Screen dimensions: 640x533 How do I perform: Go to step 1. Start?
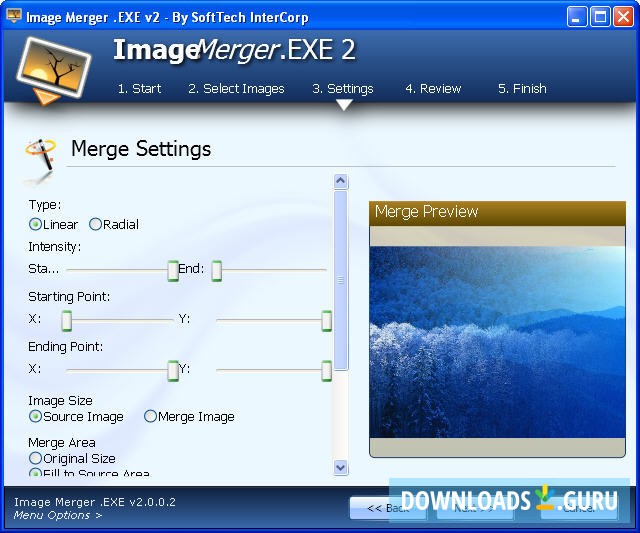pyautogui.click(x=139, y=89)
